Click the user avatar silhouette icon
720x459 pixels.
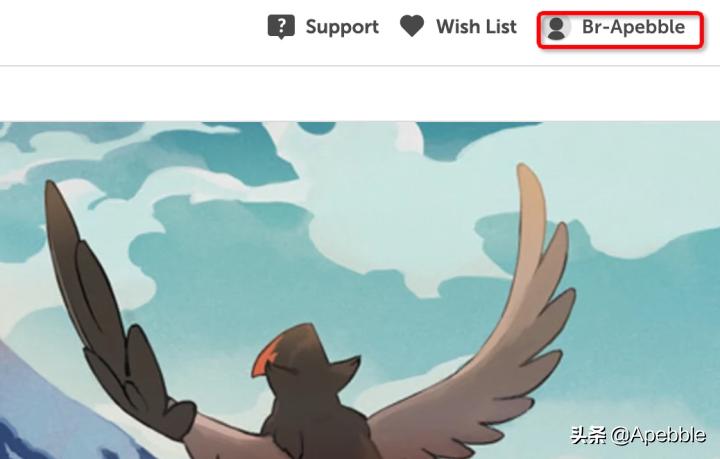[557, 28]
